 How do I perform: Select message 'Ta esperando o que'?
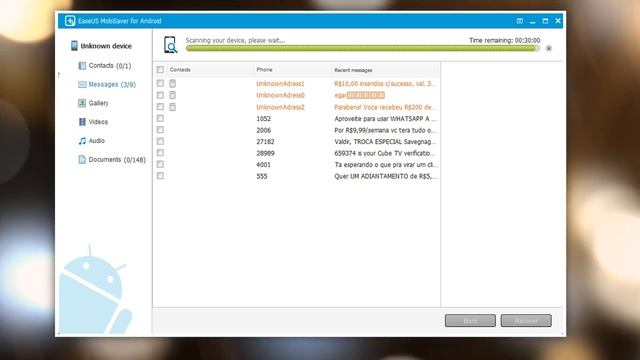click(x=386, y=165)
